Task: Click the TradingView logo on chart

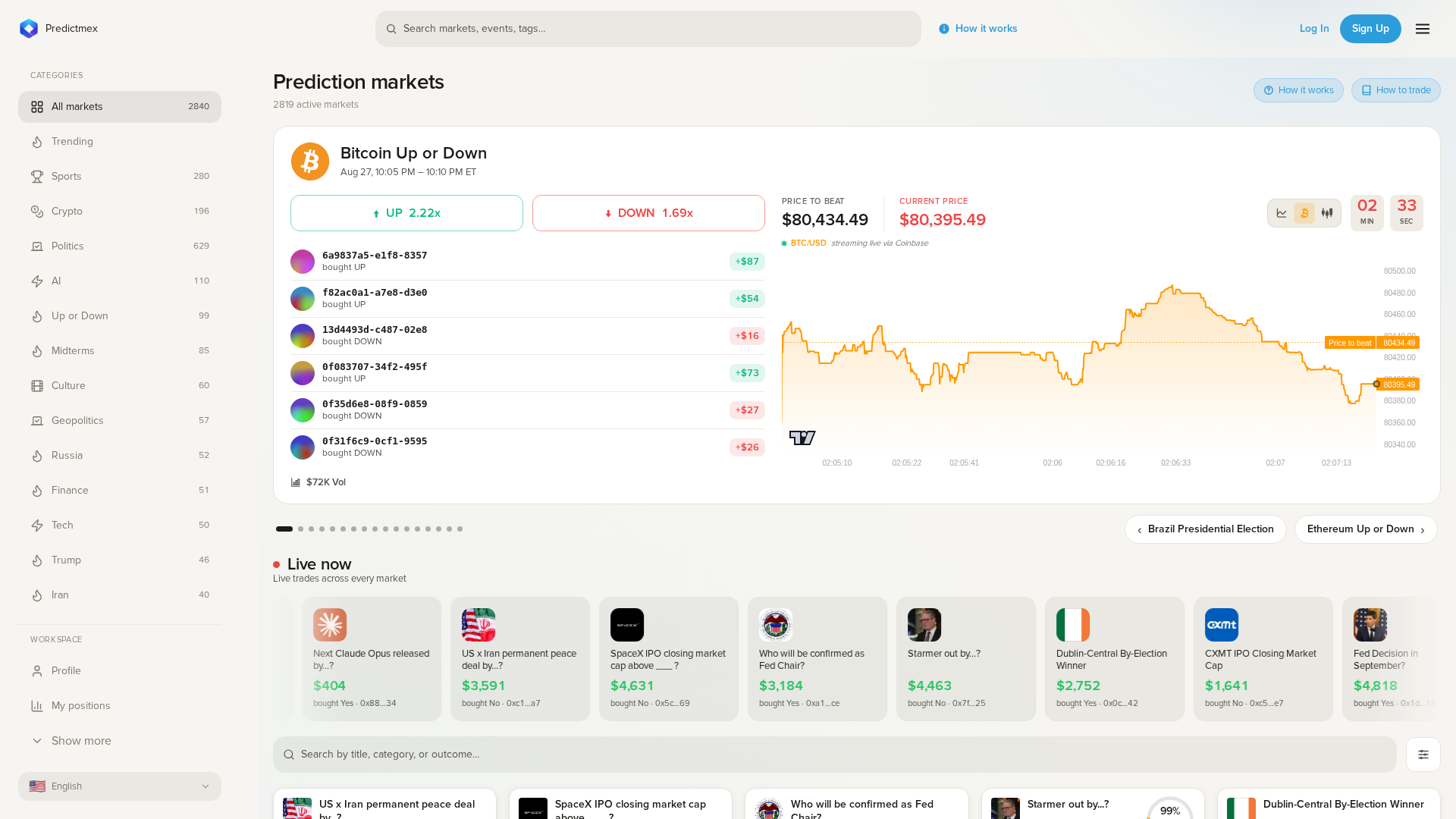Action: 802,438
